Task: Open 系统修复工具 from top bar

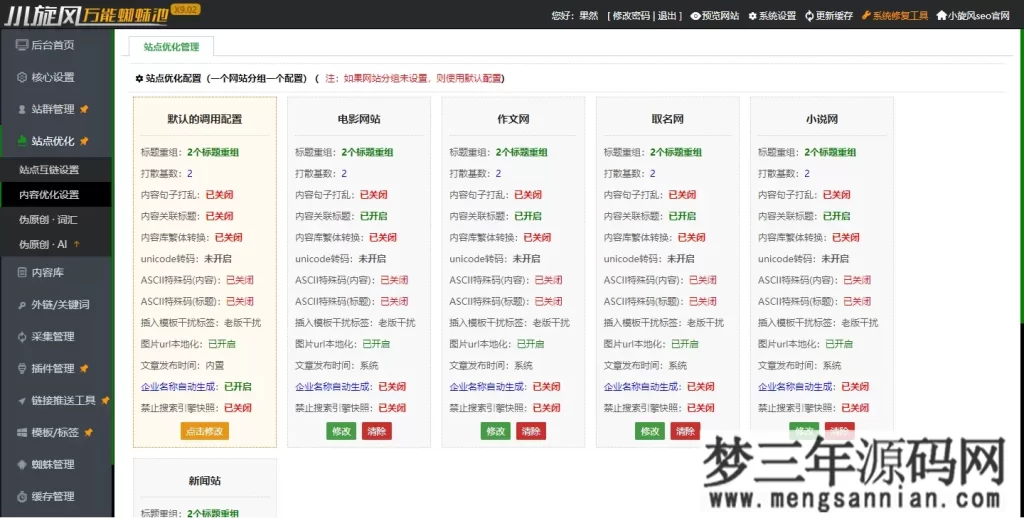Action: (895, 16)
